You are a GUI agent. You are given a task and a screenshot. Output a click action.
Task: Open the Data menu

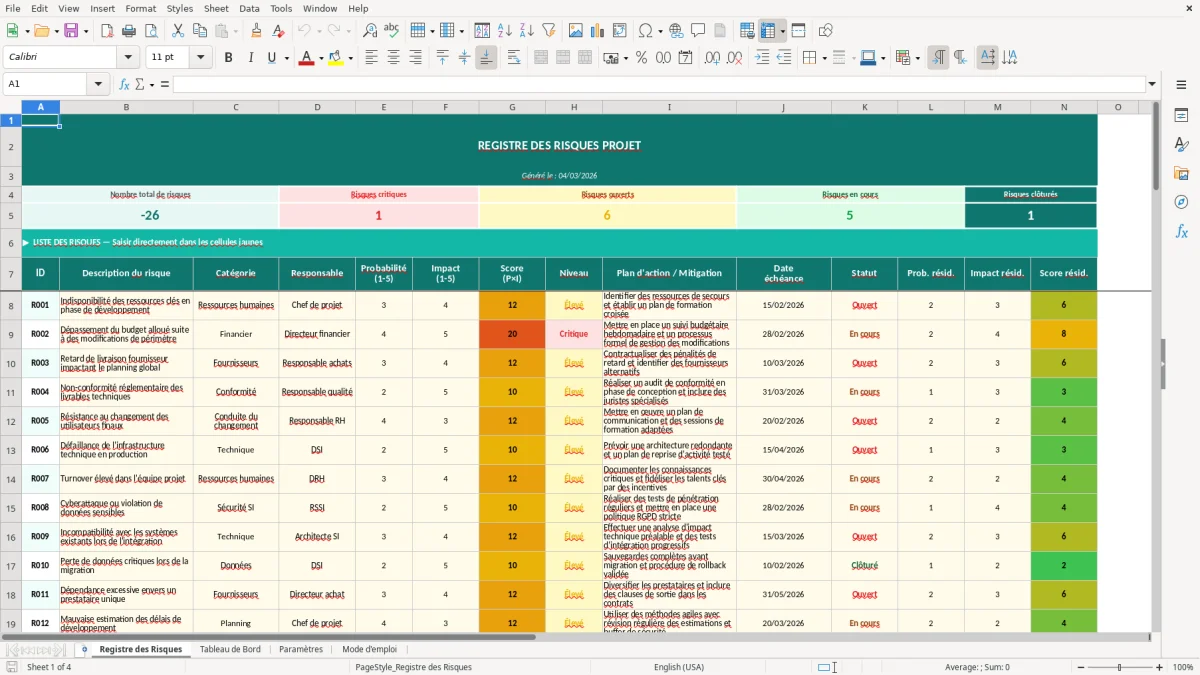coord(249,8)
